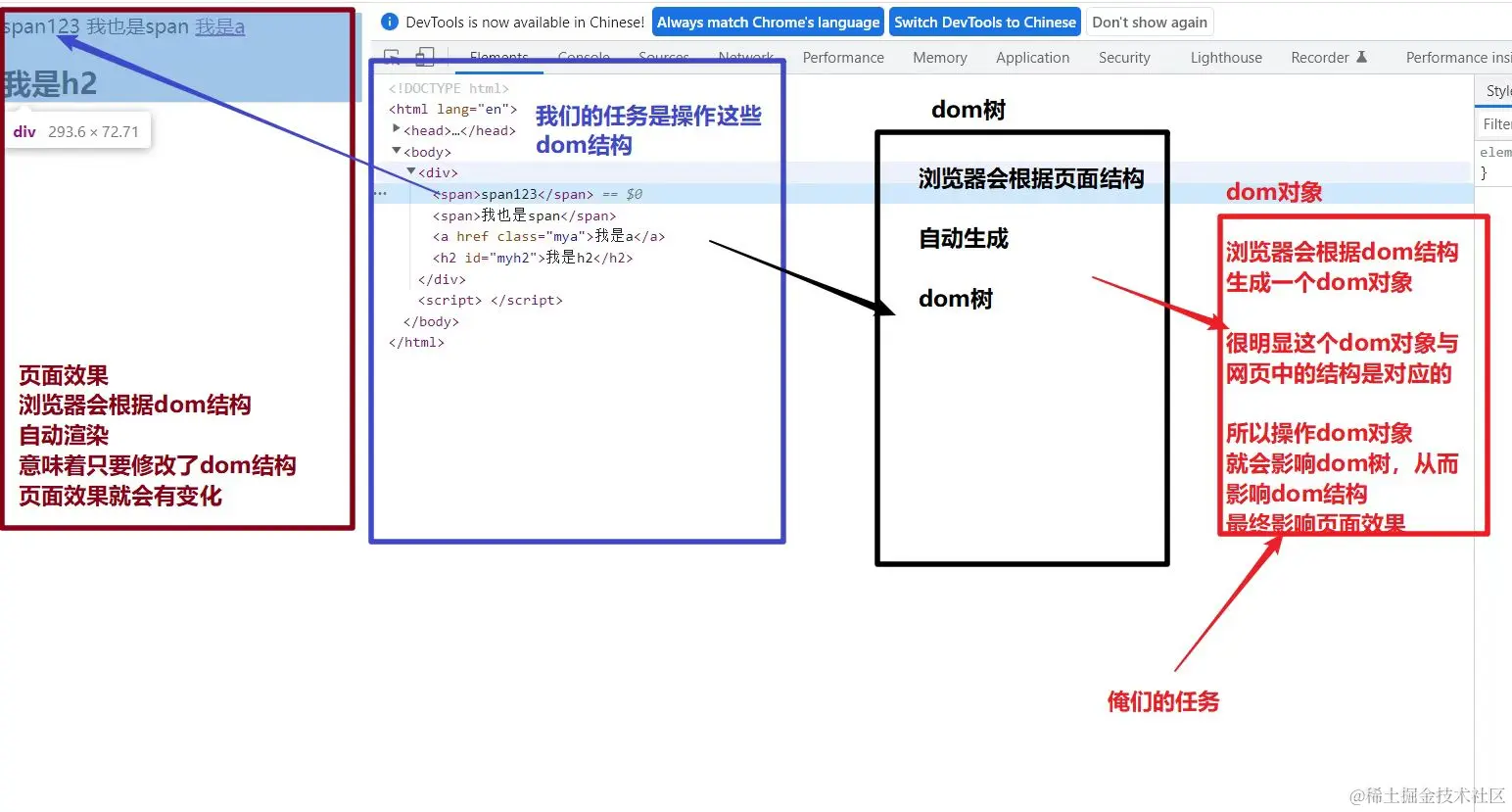Click the div 293.6 × 72.71 tooltip

pyautogui.click(x=76, y=131)
